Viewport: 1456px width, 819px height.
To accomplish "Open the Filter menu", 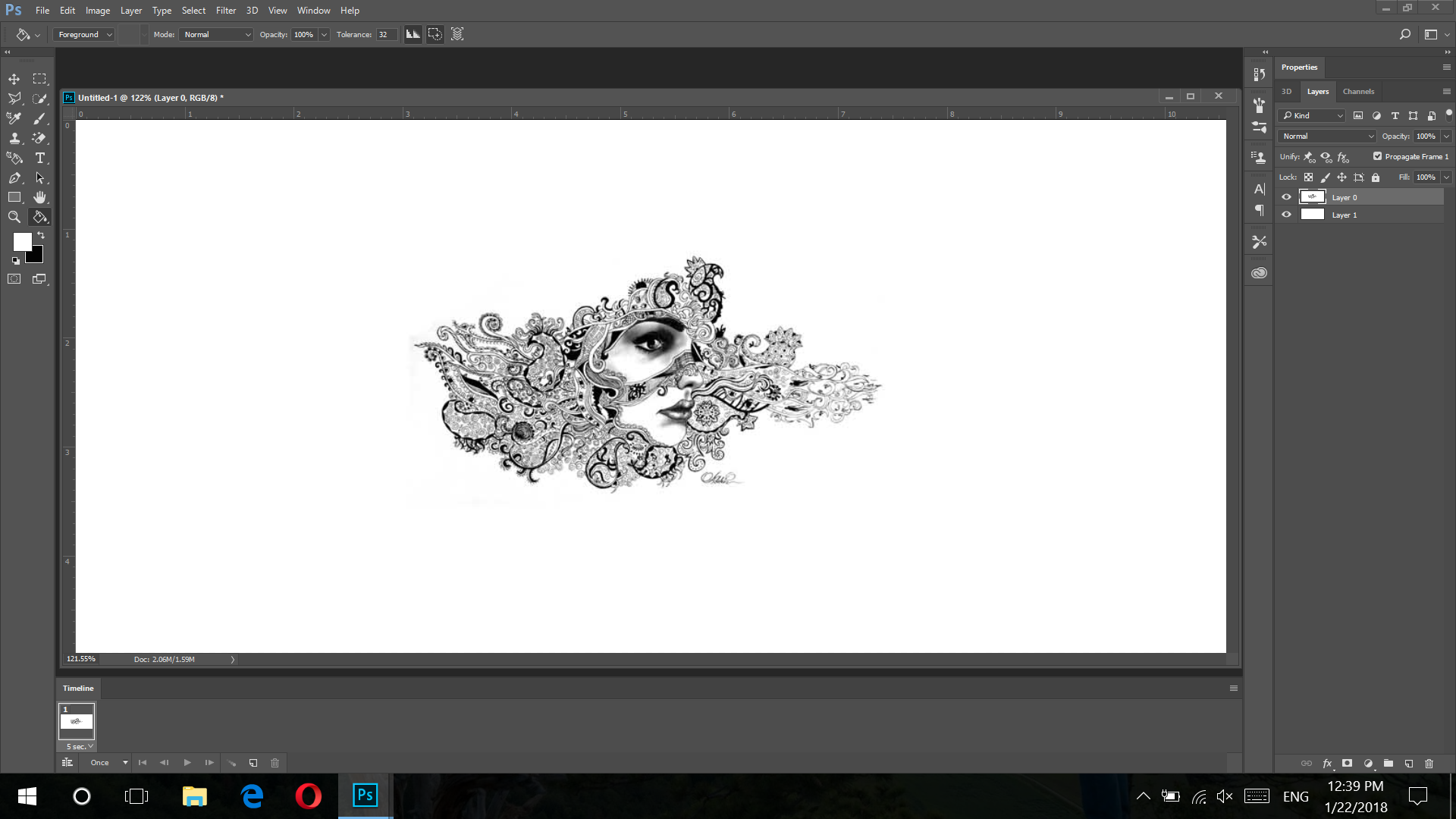I will (225, 10).
